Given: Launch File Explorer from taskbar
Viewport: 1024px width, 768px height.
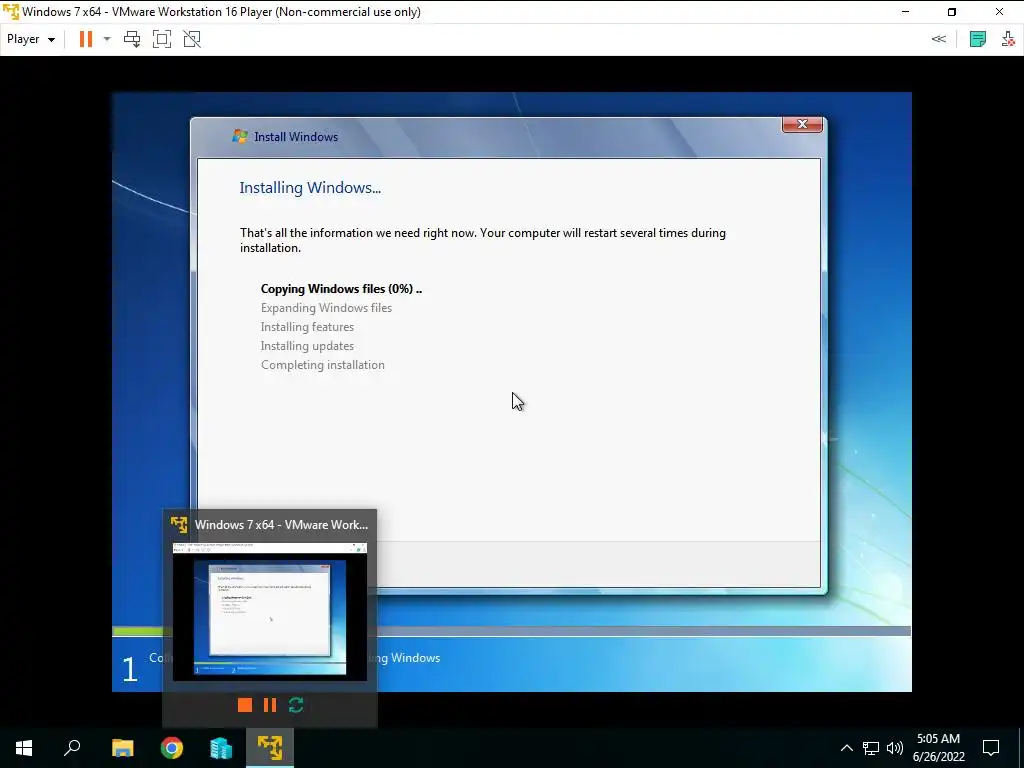Looking at the screenshot, I should coord(123,748).
